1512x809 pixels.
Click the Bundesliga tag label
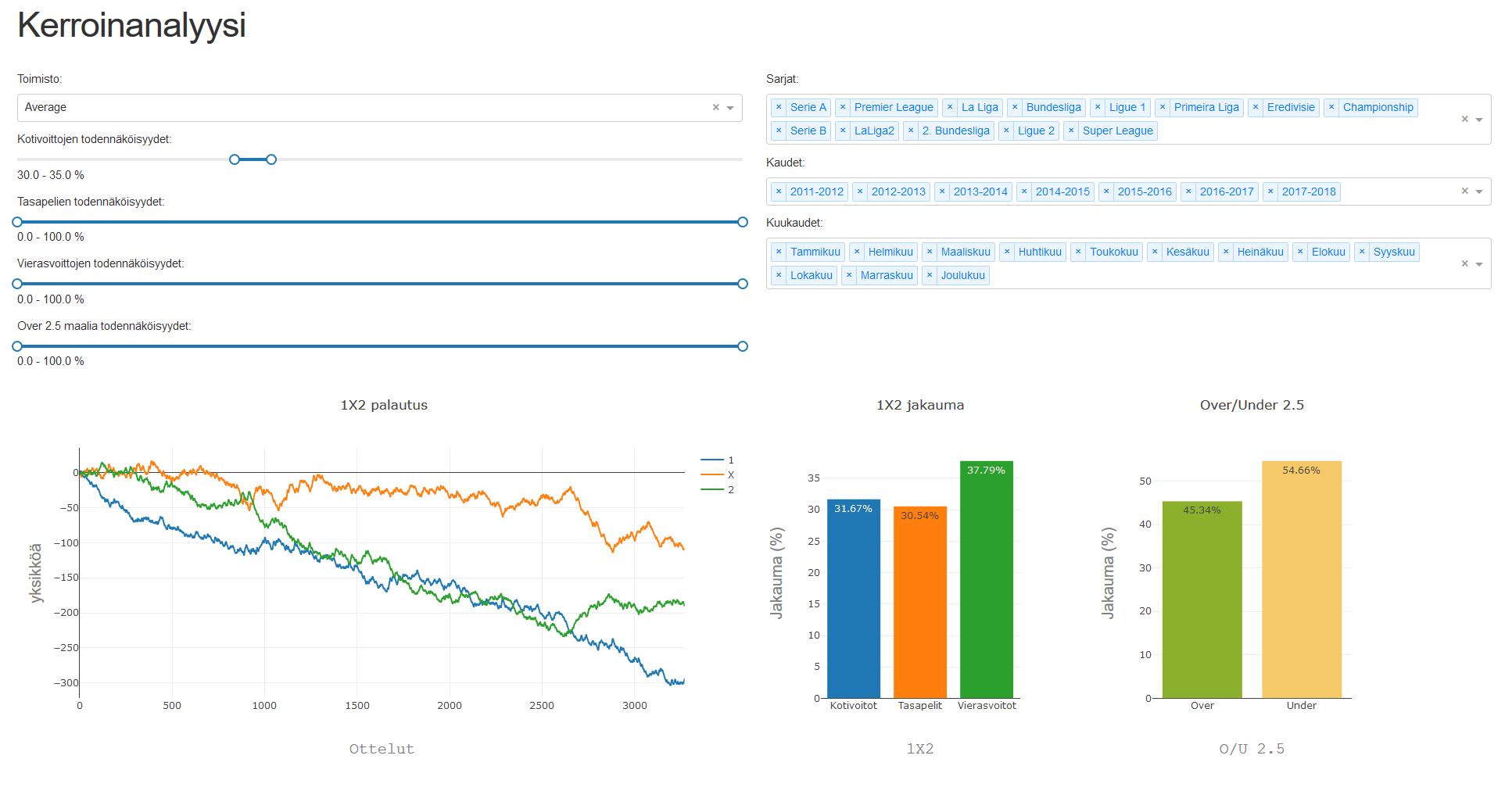[1053, 107]
